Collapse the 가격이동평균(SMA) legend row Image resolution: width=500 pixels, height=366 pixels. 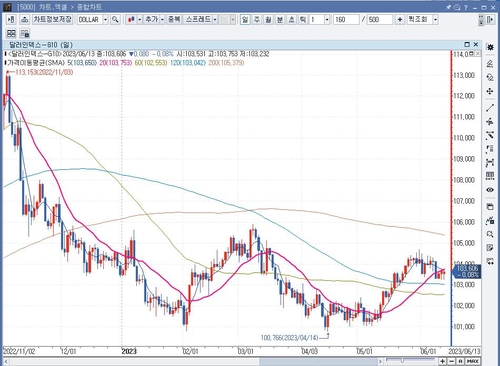click(x=5, y=63)
